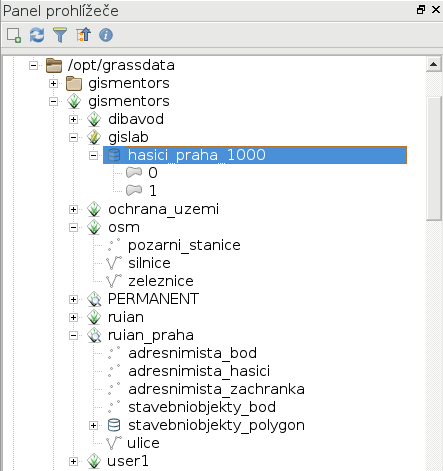
Task: Undock the browser panel with float button
Action: (x=421, y=10)
